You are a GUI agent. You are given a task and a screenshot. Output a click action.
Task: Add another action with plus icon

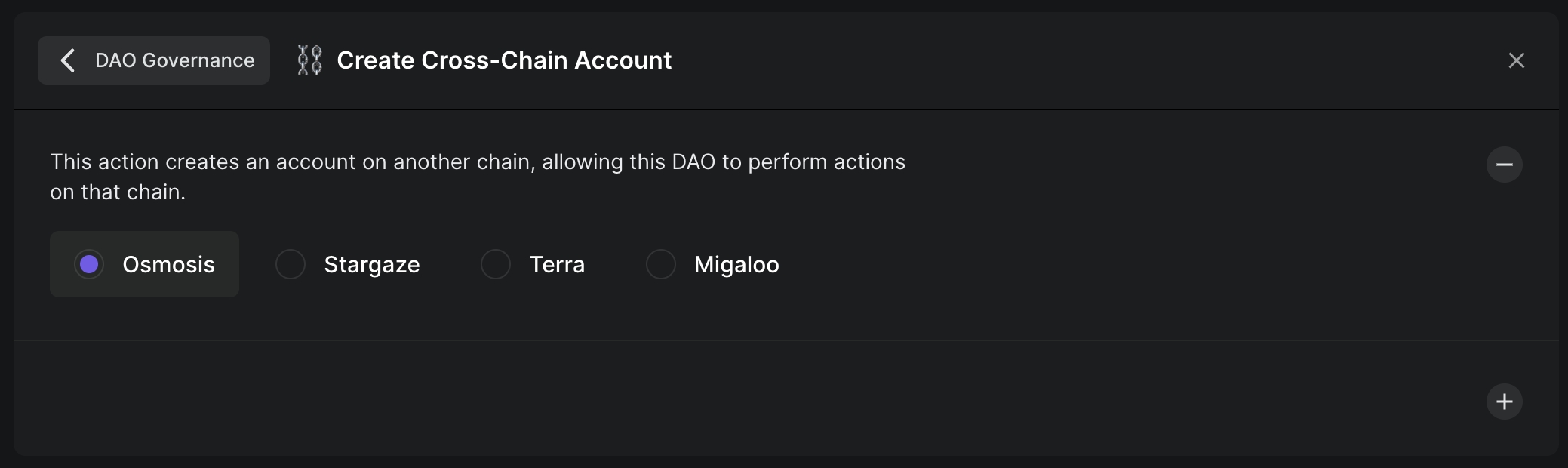[1504, 402]
